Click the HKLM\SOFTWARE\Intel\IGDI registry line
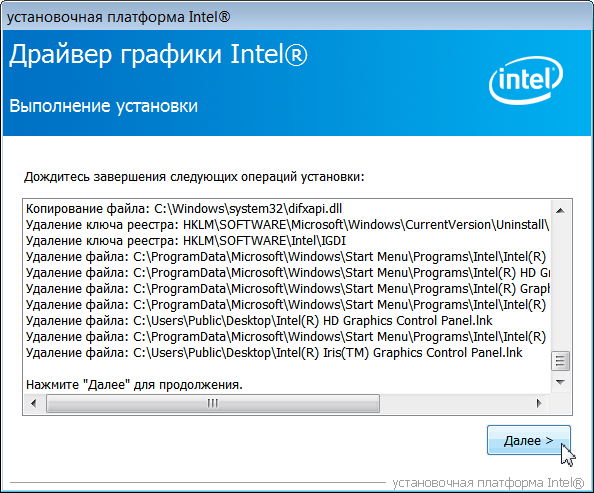 pos(186,241)
